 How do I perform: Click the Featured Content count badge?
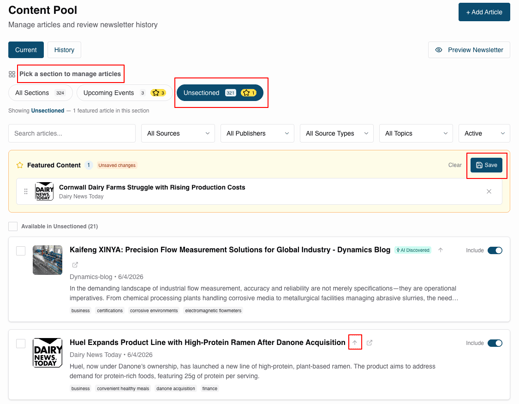(x=89, y=165)
